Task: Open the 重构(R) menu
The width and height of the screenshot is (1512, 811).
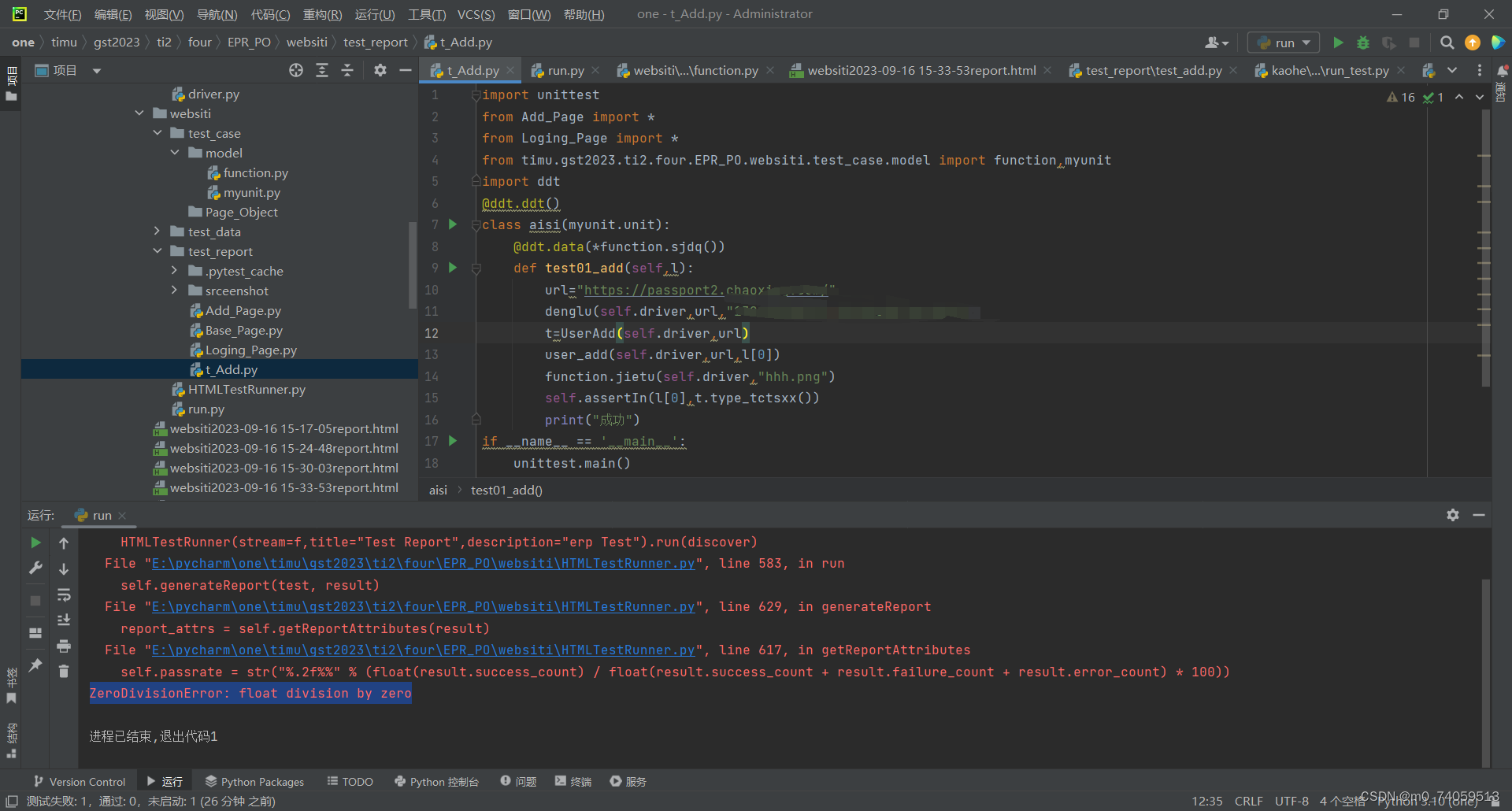Action: 322,14
